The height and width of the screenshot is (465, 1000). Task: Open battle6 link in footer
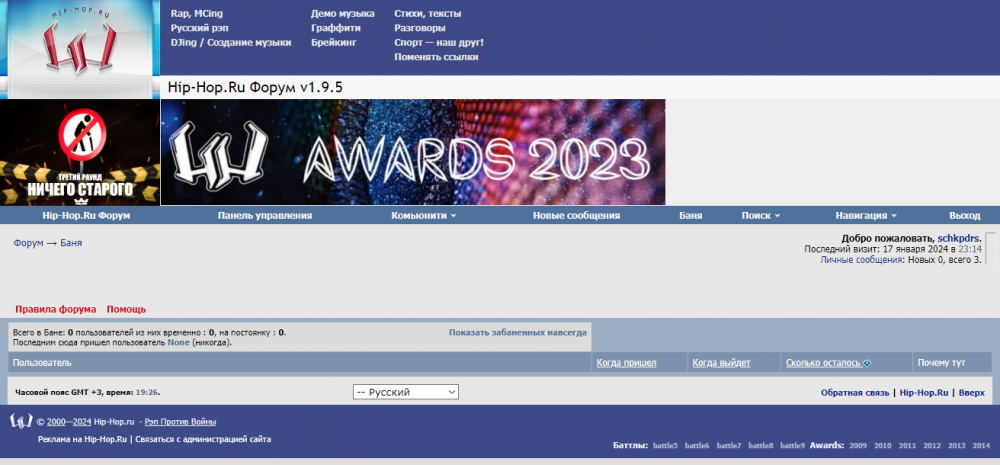pyautogui.click(x=697, y=445)
